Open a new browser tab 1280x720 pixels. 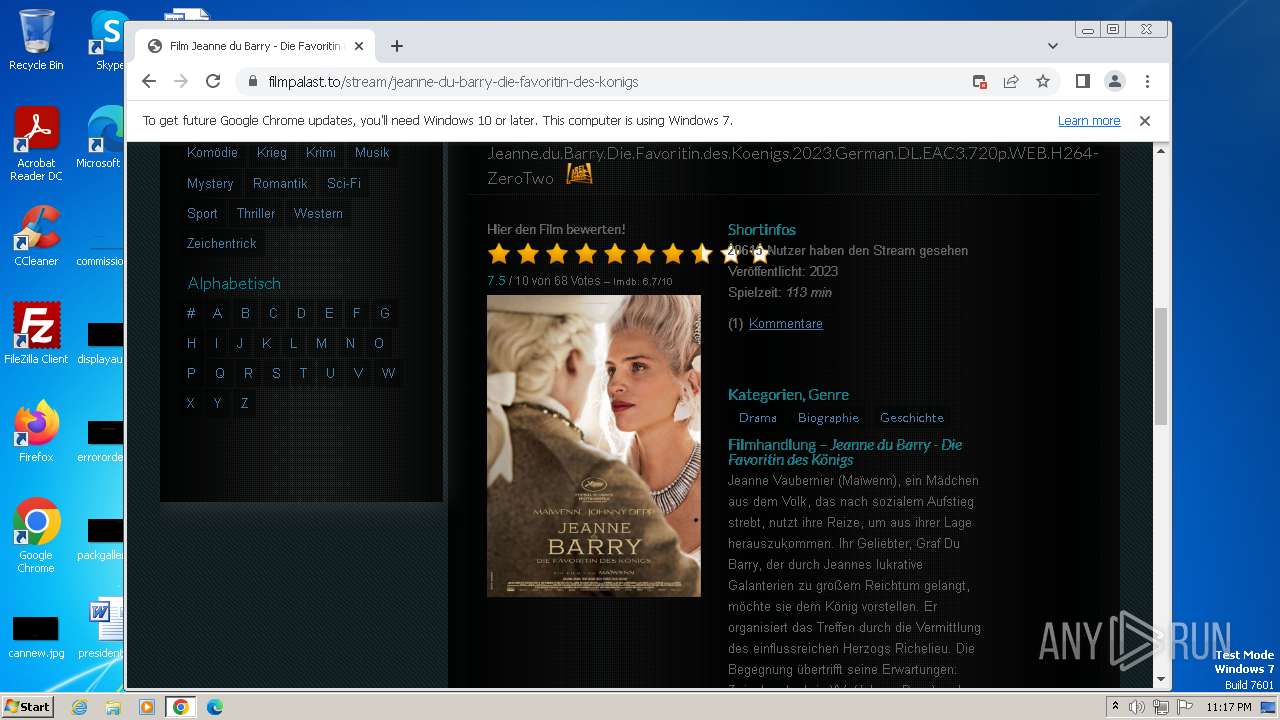tap(397, 46)
